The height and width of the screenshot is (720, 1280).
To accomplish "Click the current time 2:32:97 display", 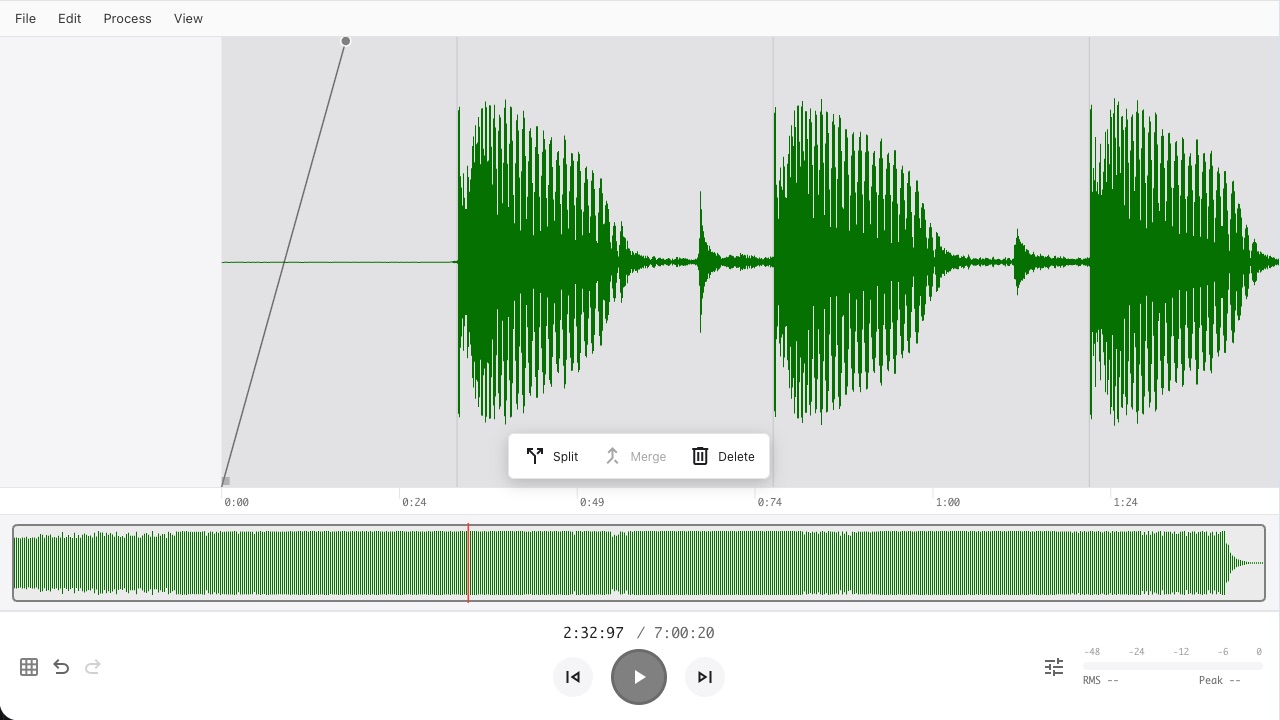I will [x=593, y=633].
